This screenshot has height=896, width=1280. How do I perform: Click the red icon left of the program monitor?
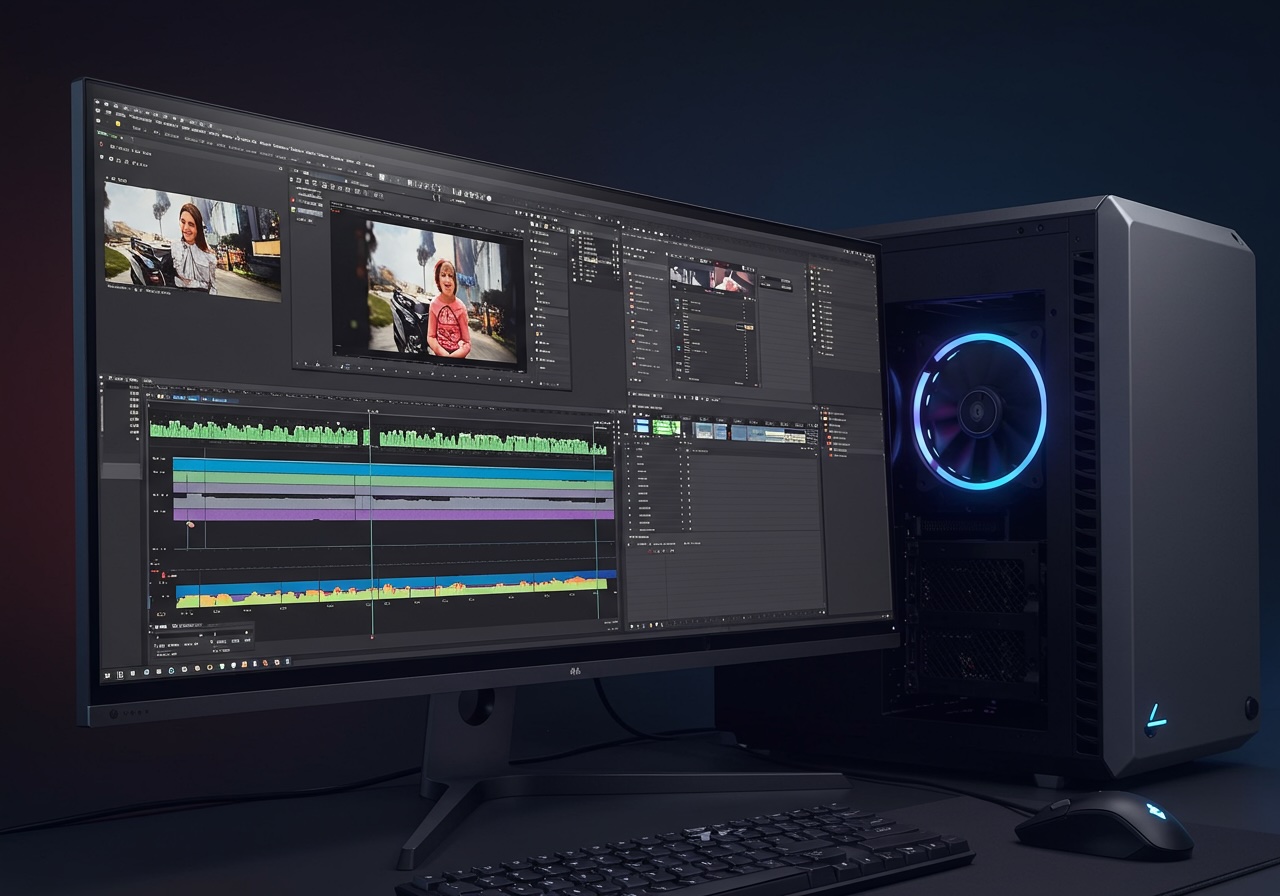pos(292,200)
